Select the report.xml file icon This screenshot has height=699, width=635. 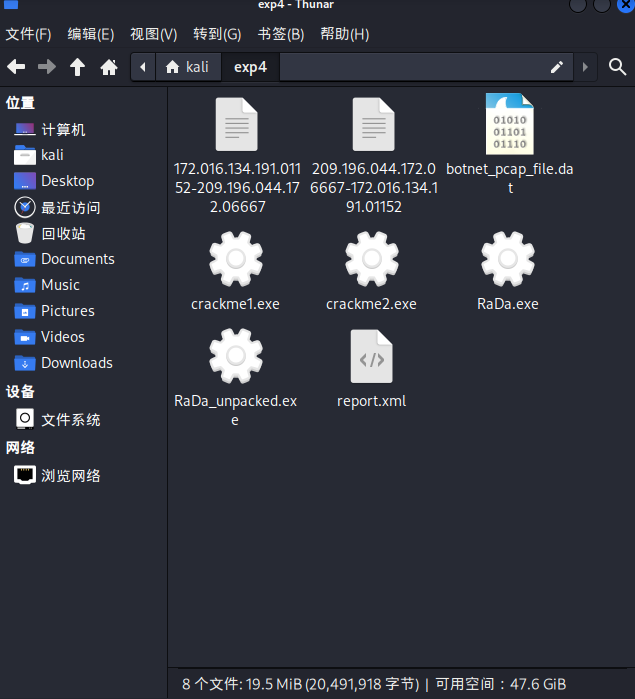click(371, 356)
